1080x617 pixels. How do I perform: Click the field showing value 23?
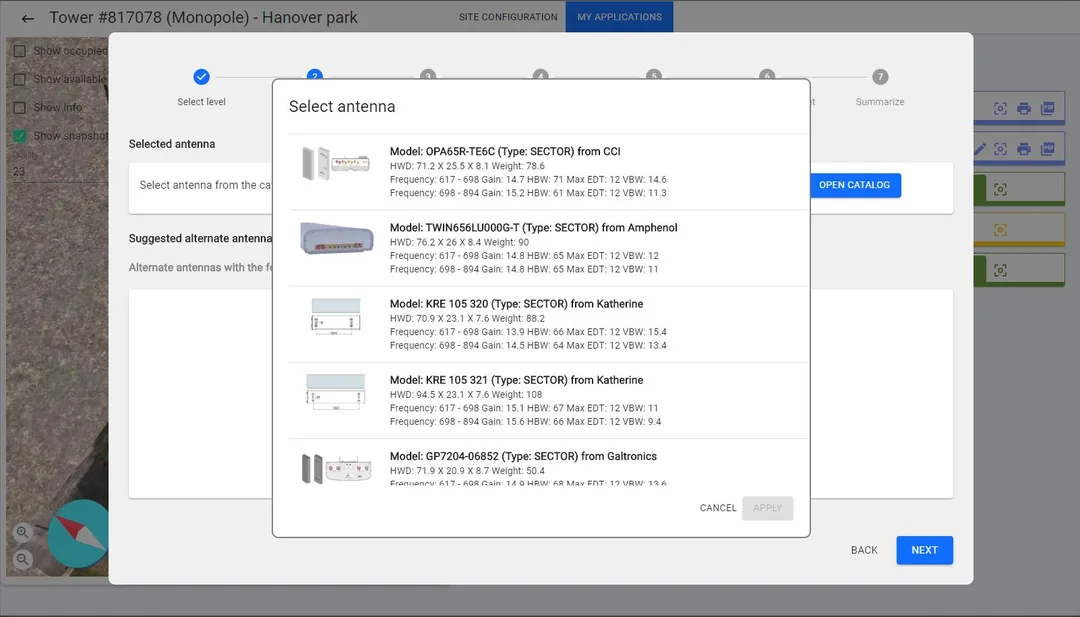[55, 171]
